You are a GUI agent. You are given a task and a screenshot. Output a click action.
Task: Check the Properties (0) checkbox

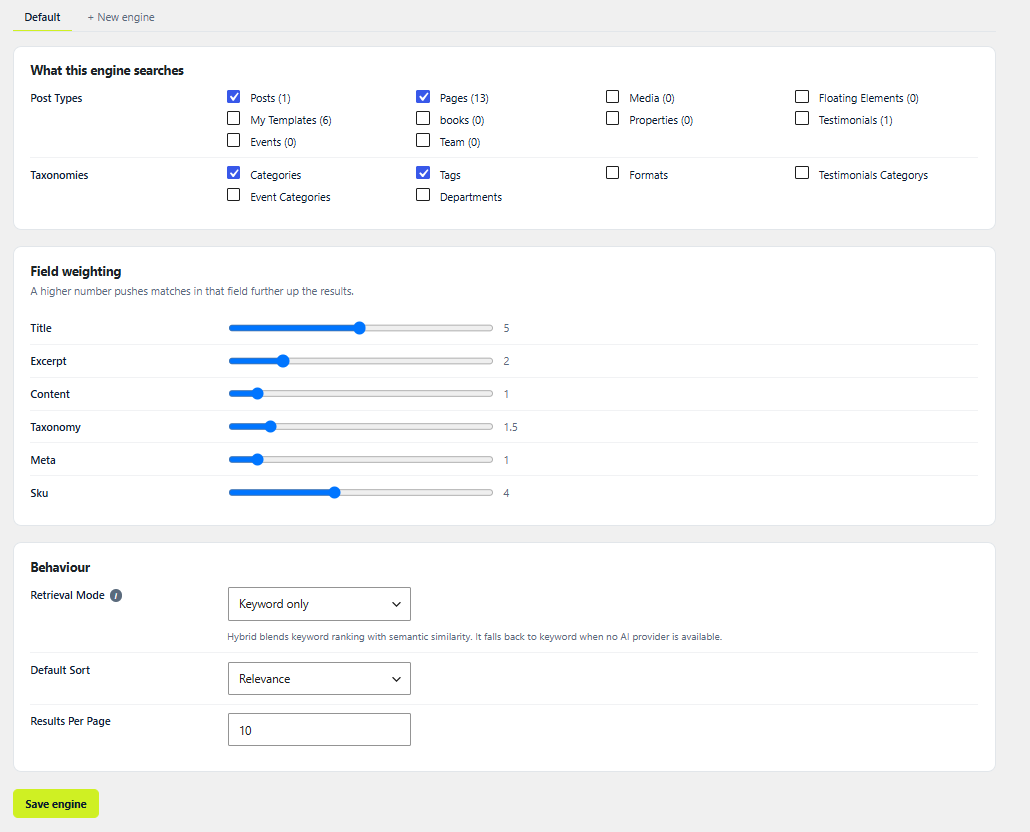[x=612, y=119]
